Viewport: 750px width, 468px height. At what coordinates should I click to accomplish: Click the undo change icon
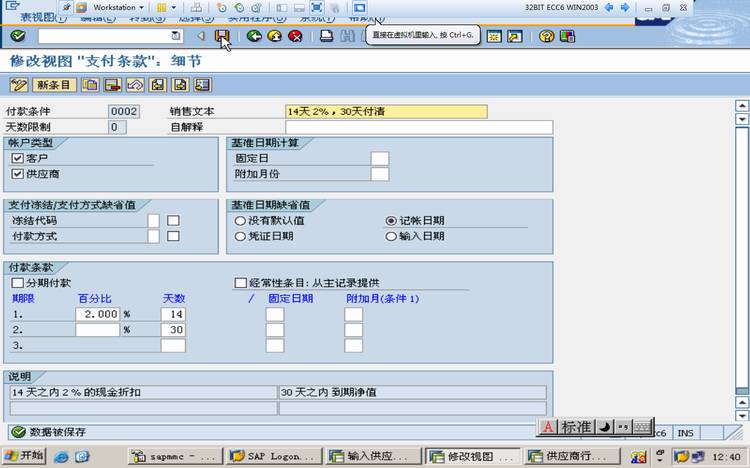pyautogui.click(x=135, y=85)
